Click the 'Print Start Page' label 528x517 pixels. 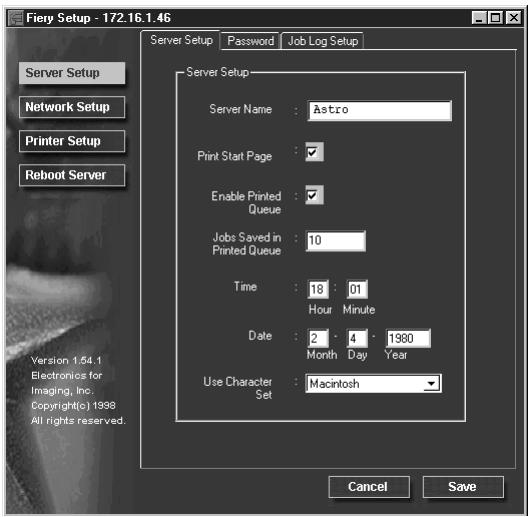point(234,156)
